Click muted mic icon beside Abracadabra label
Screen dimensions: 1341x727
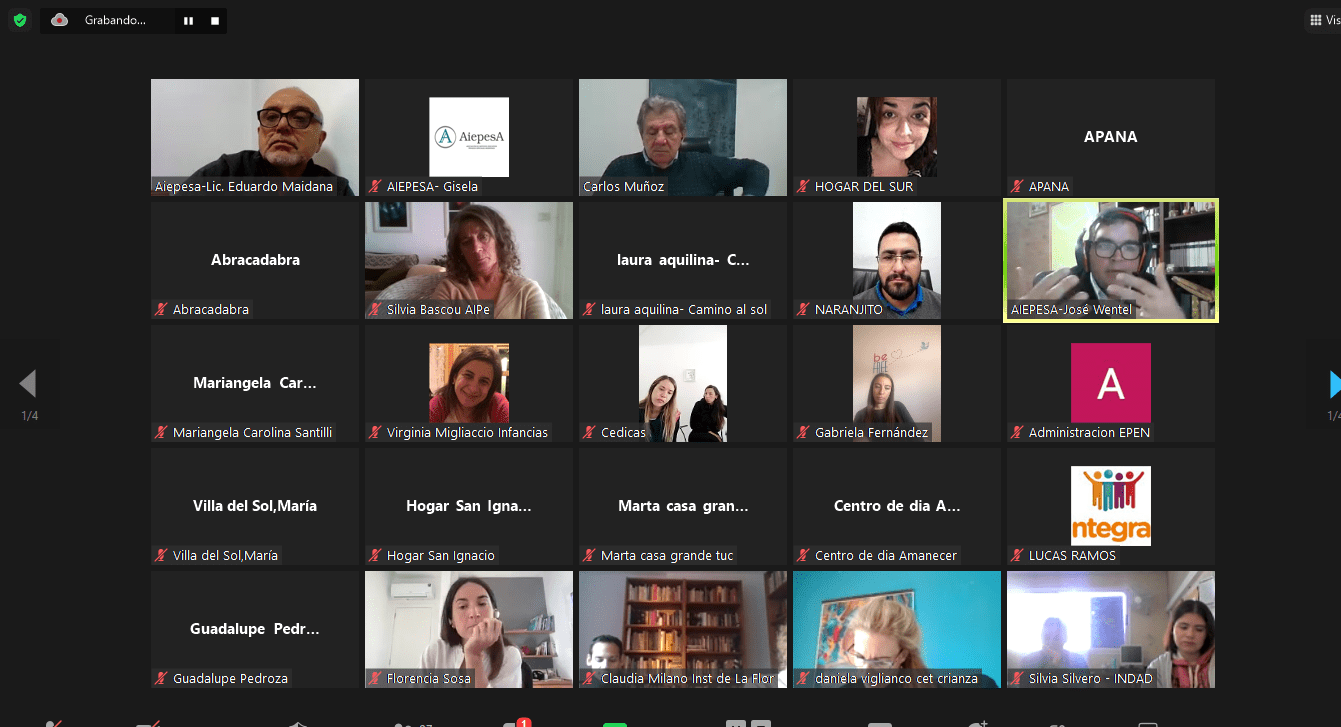161,309
